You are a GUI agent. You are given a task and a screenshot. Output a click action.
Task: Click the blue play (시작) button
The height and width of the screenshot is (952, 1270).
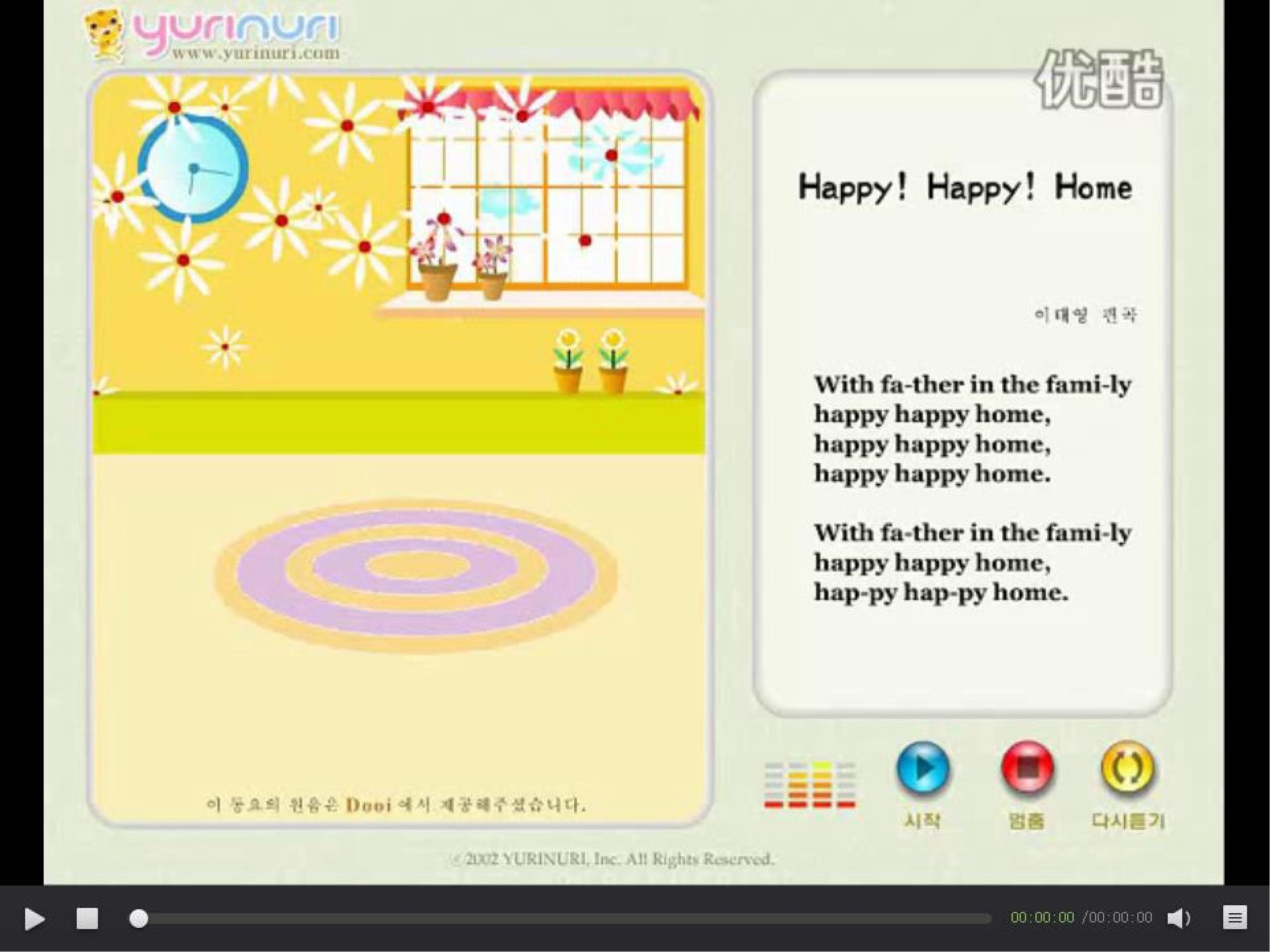[923, 769]
